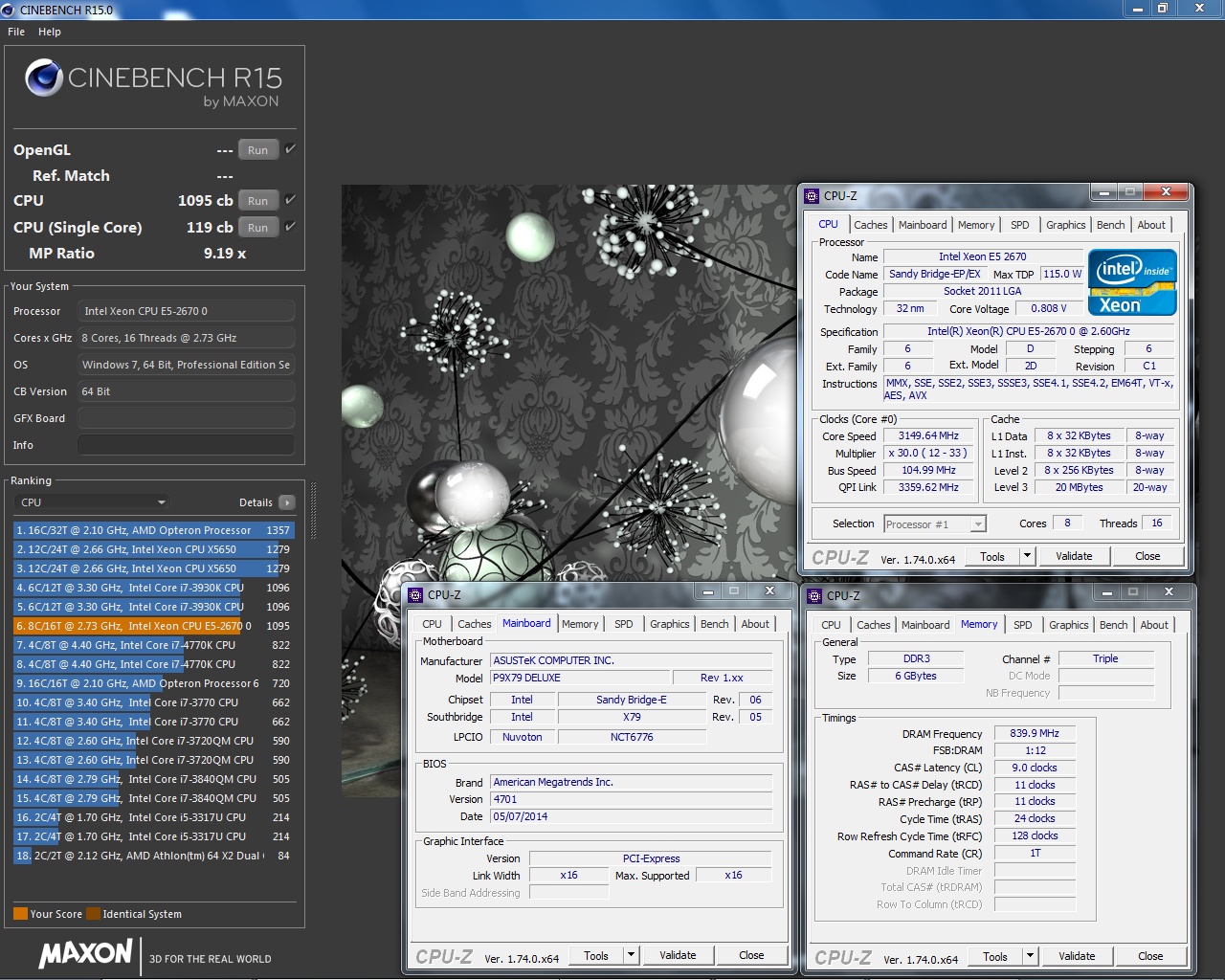Open Graphics tab in memory CPU-Z window
The width and height of the screenshot is (1225, 980).
coord(1069,625)
